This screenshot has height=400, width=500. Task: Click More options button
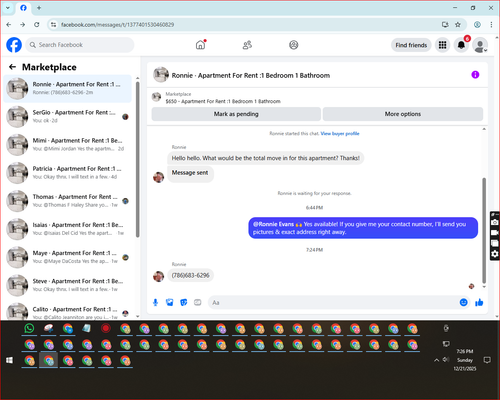(x=403, y=114)
